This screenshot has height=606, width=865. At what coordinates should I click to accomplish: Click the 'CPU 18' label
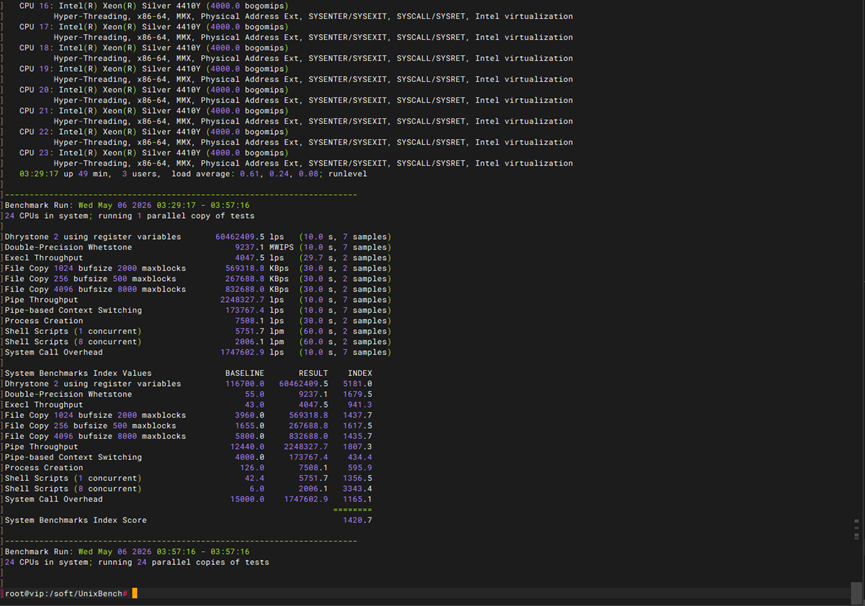coord(34,47)
